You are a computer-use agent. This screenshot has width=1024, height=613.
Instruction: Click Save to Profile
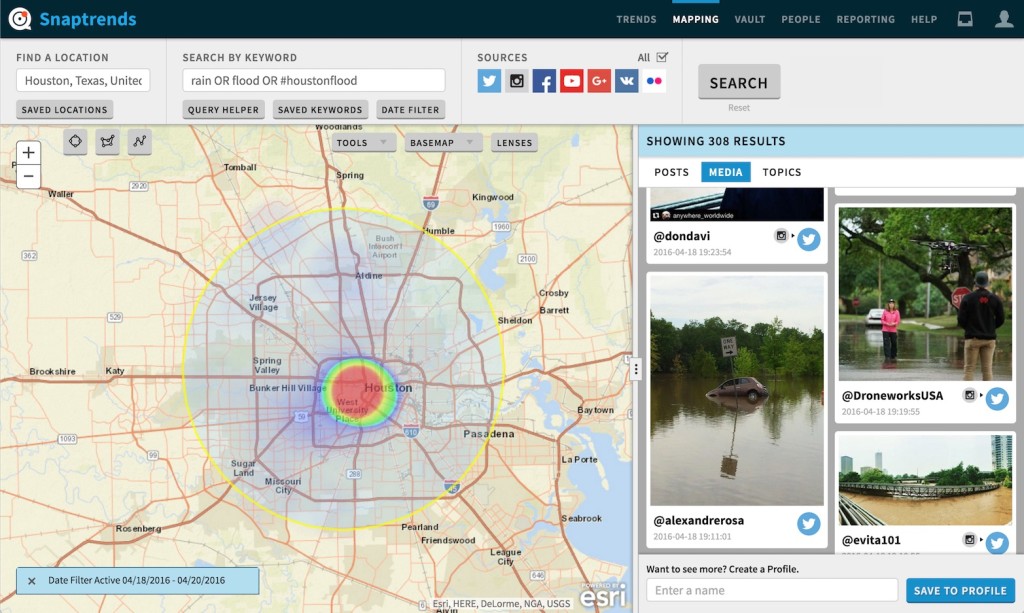coord(960,590)
